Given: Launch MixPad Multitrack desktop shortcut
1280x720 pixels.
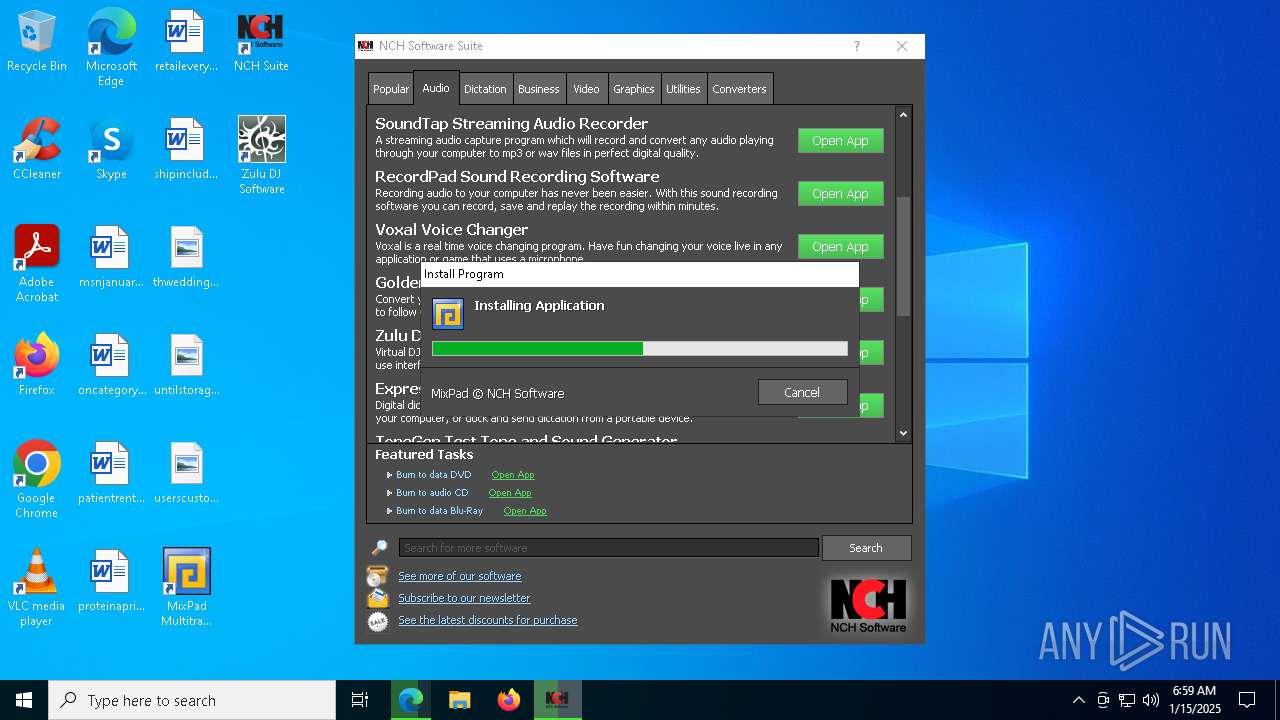Looking at the screenshot, I should [x=186, y=588].
